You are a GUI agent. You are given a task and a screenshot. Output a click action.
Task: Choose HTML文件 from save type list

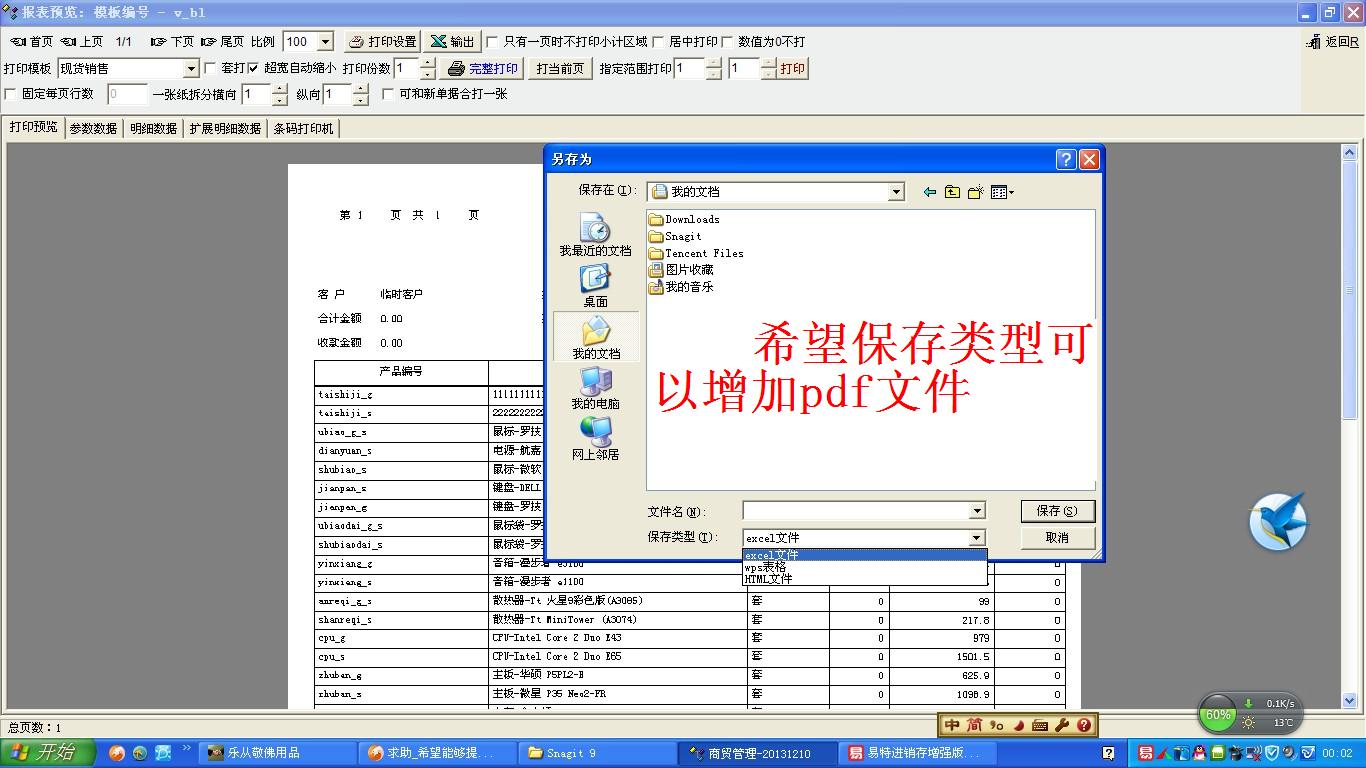point(768,579)
